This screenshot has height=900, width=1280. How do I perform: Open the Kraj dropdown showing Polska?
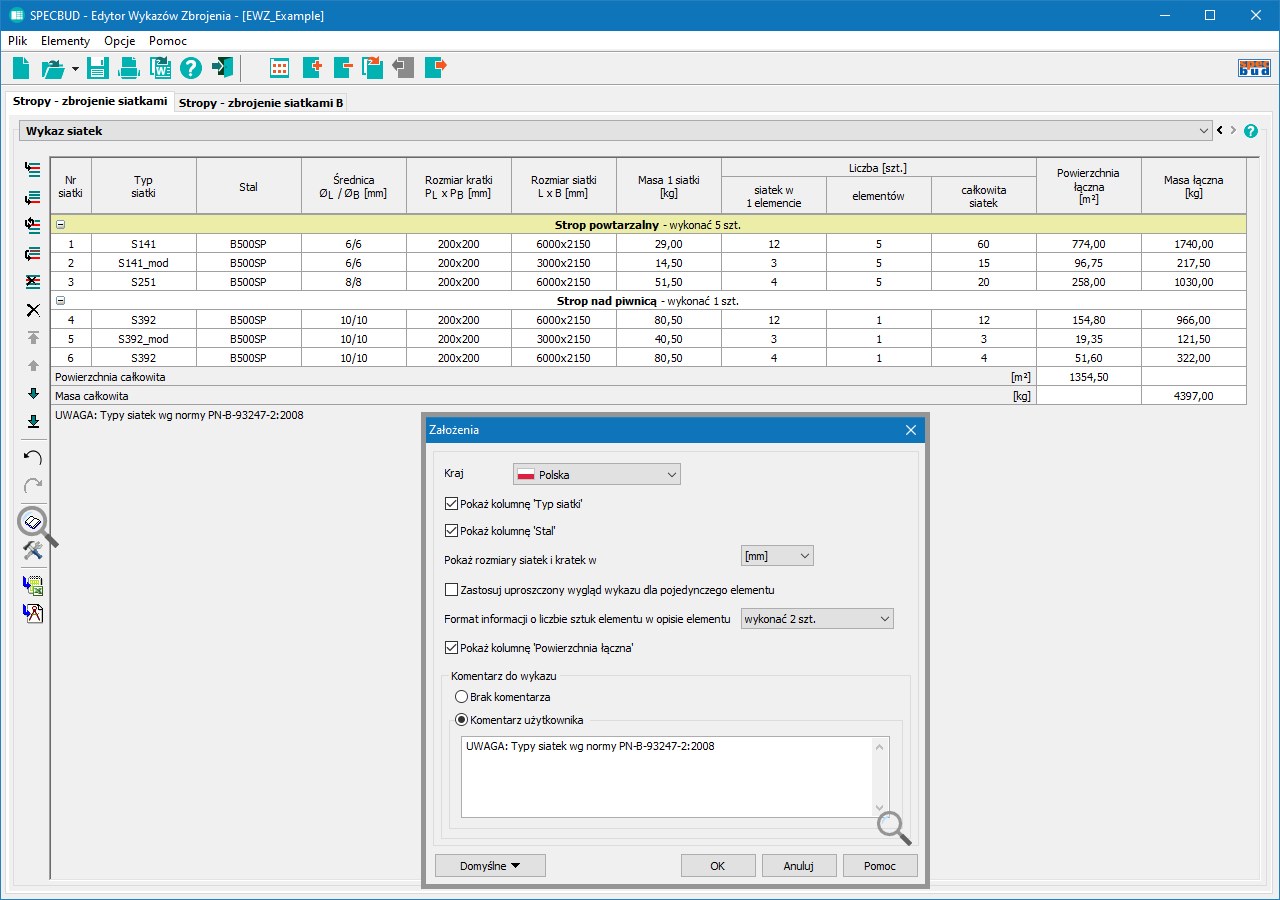pos(597,475)
